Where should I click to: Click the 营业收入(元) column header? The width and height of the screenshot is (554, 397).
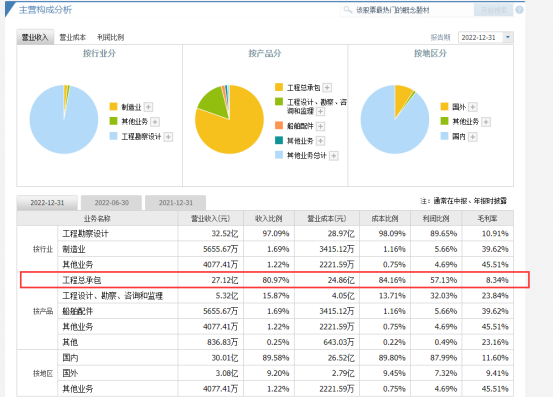(211, 219)
